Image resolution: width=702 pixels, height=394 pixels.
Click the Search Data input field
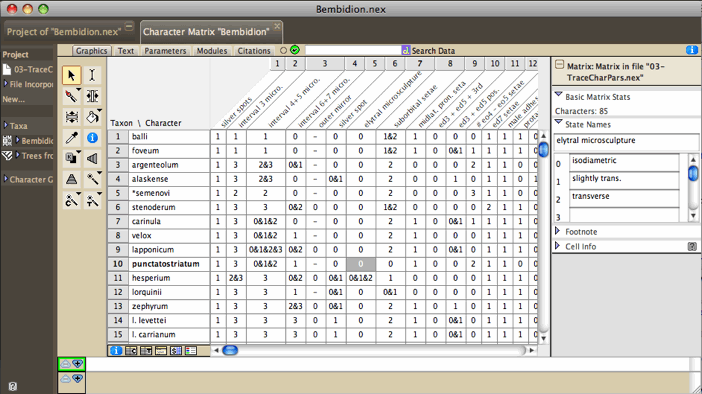[353, 51]
